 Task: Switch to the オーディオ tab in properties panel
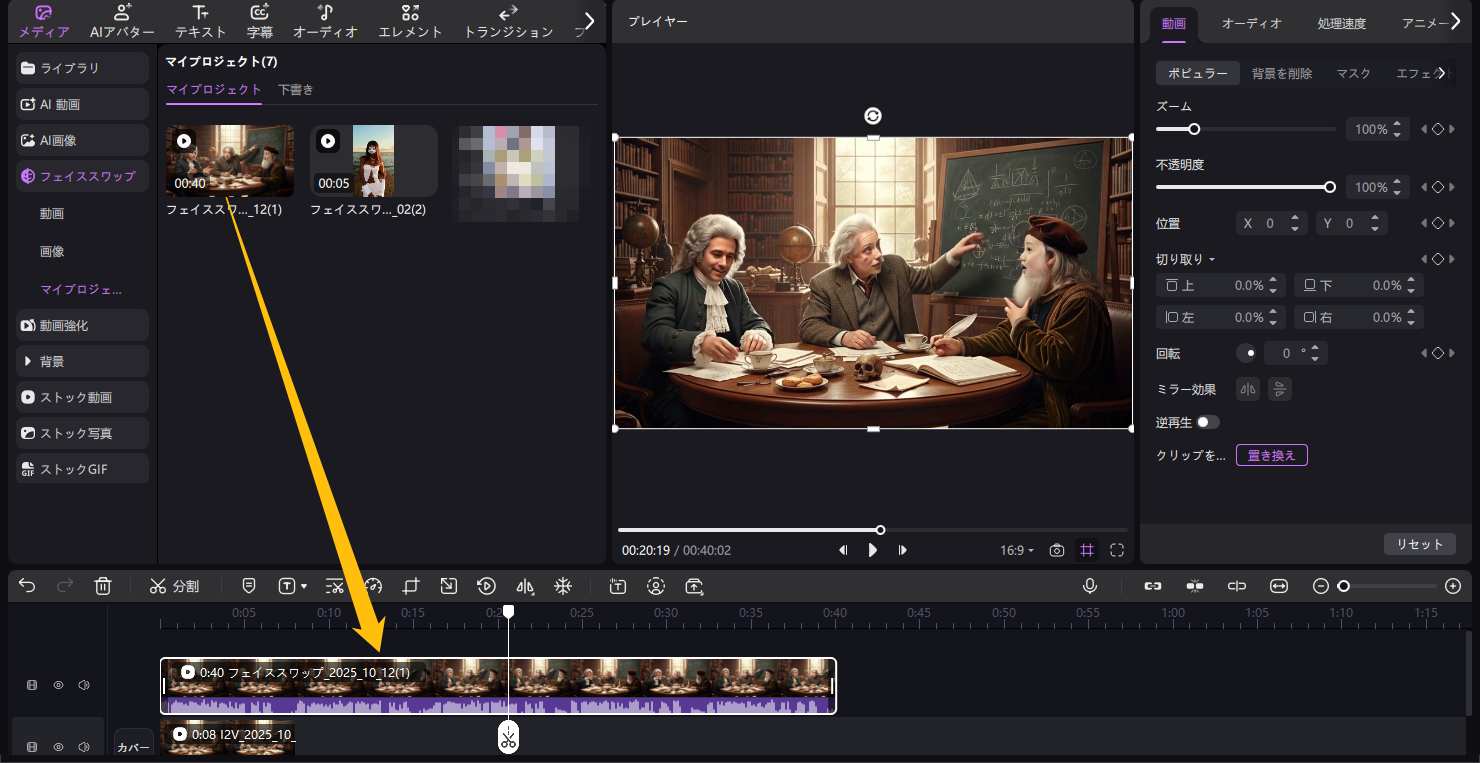(1251, 23)
